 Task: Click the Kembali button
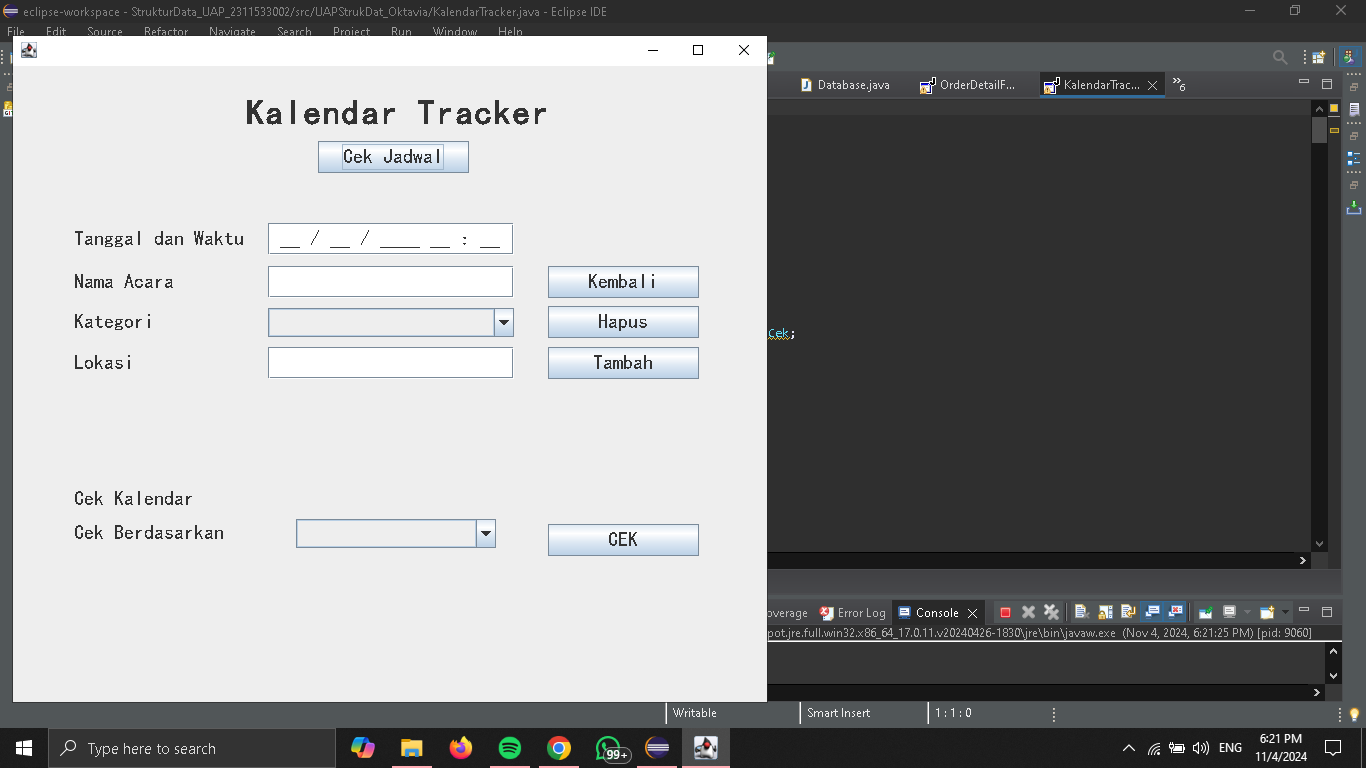pyautogui.click(x=623, y=282)
